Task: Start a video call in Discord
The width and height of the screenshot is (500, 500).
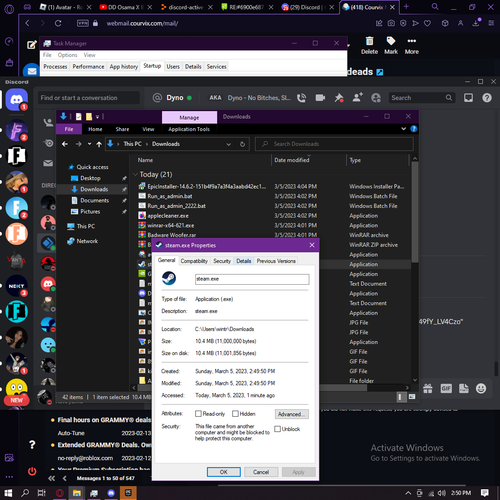Action: [320, 98]
